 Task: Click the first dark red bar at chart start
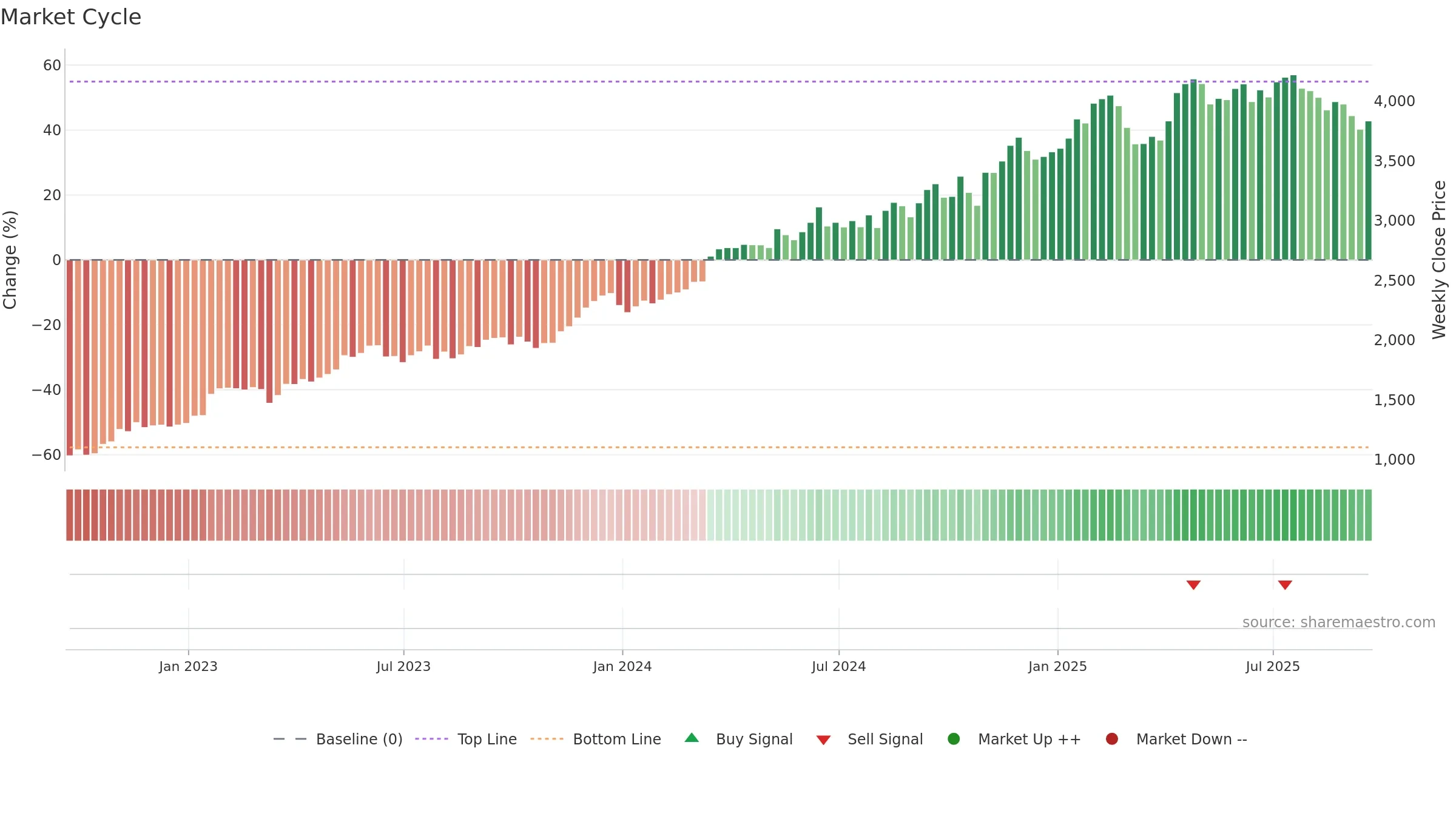[x=70, y=357]
